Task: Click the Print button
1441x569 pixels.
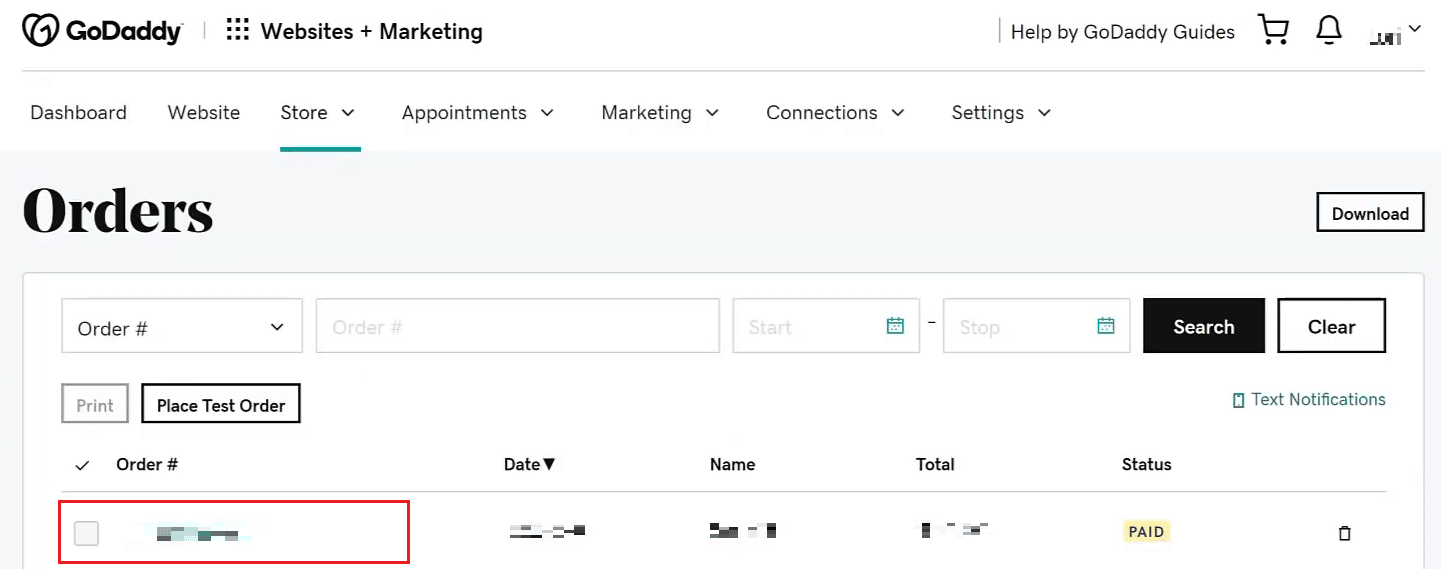Action: tap(95, 405)
